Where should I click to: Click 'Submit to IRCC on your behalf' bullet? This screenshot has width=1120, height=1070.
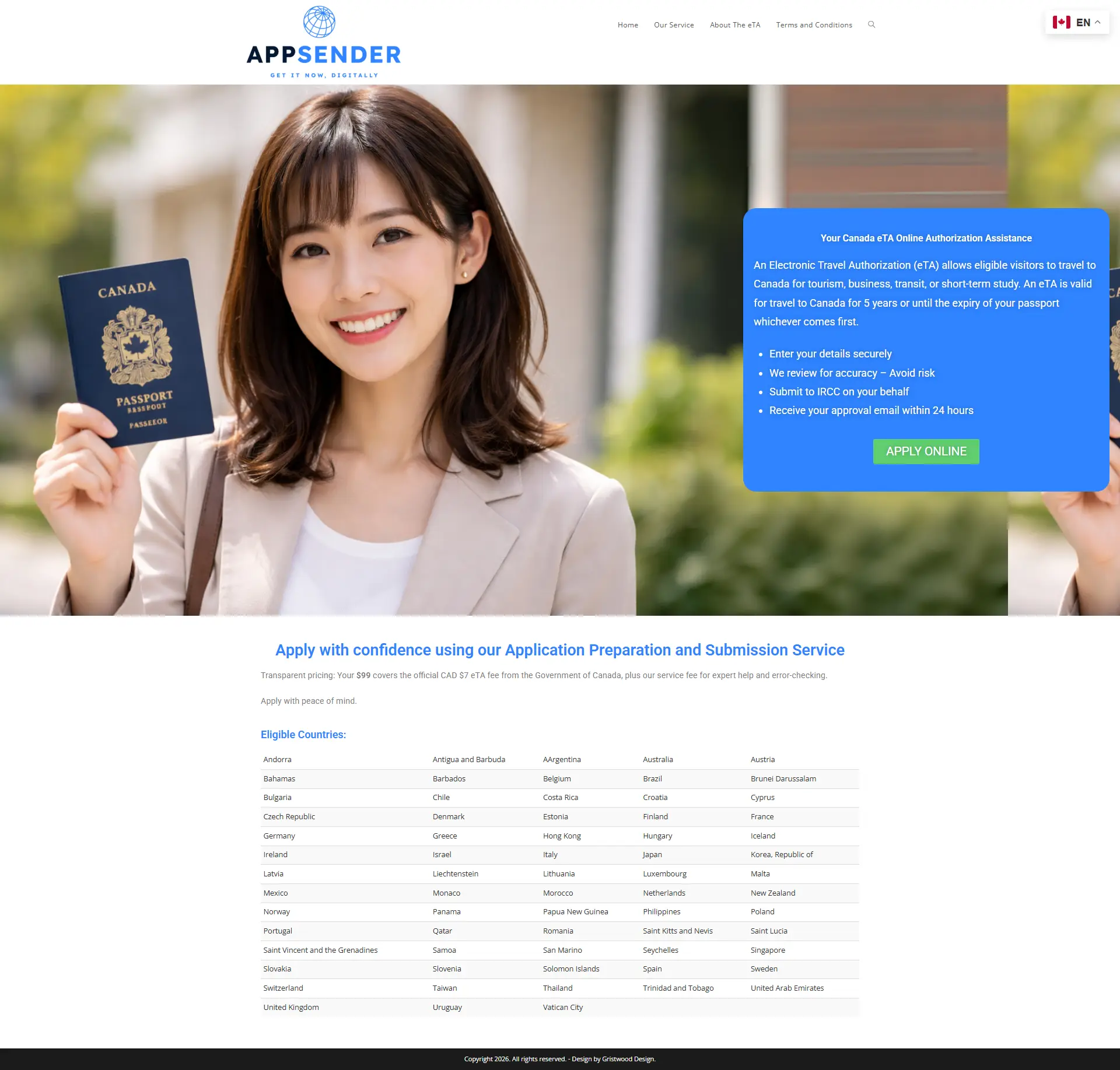(839, 392)
